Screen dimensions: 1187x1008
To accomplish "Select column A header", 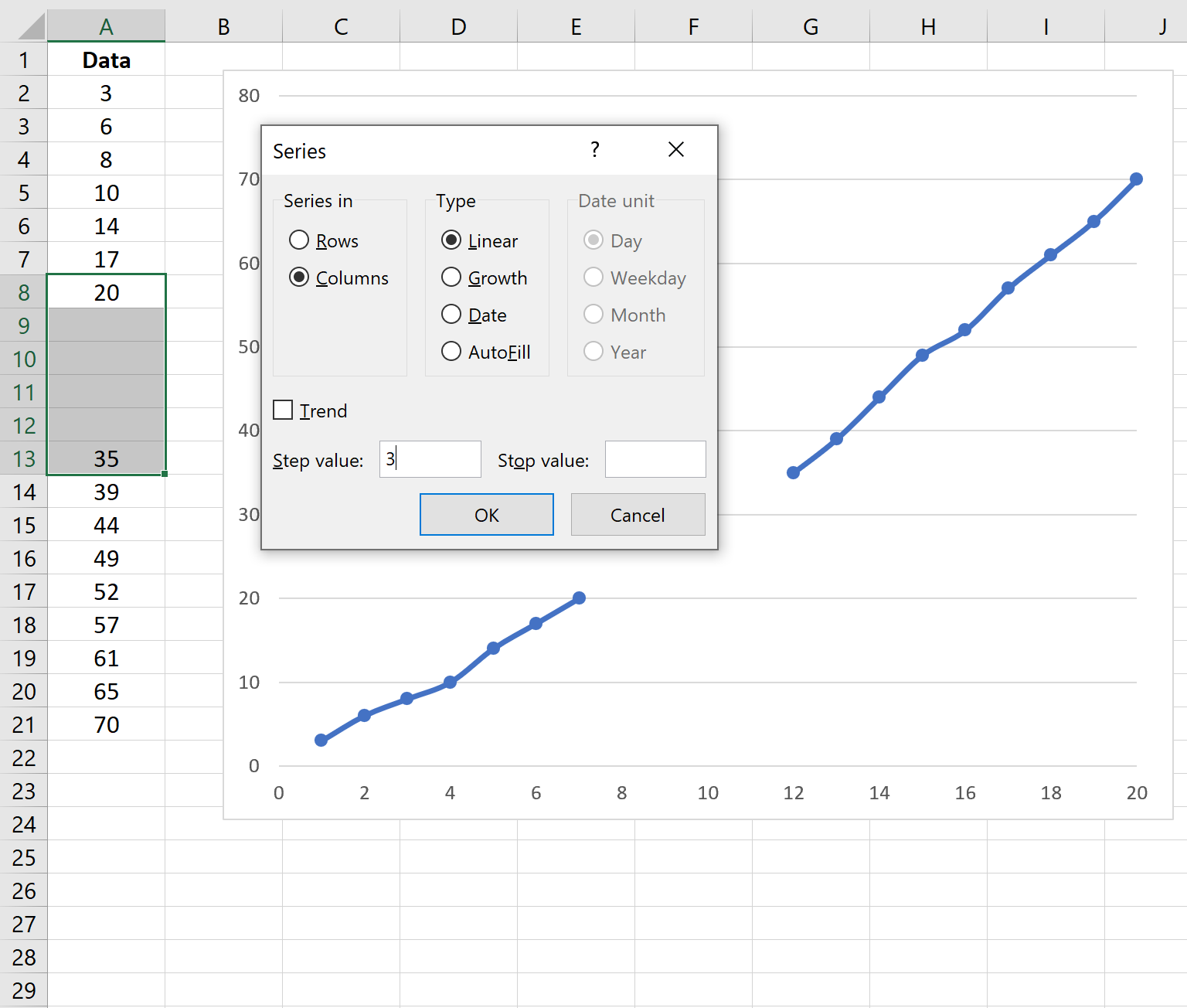I will (107, 27).
